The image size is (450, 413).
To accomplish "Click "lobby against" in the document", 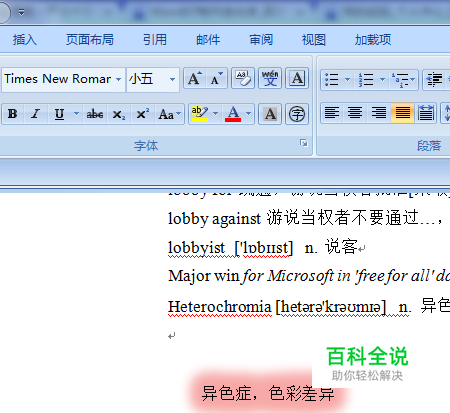I will click(214, 219).
